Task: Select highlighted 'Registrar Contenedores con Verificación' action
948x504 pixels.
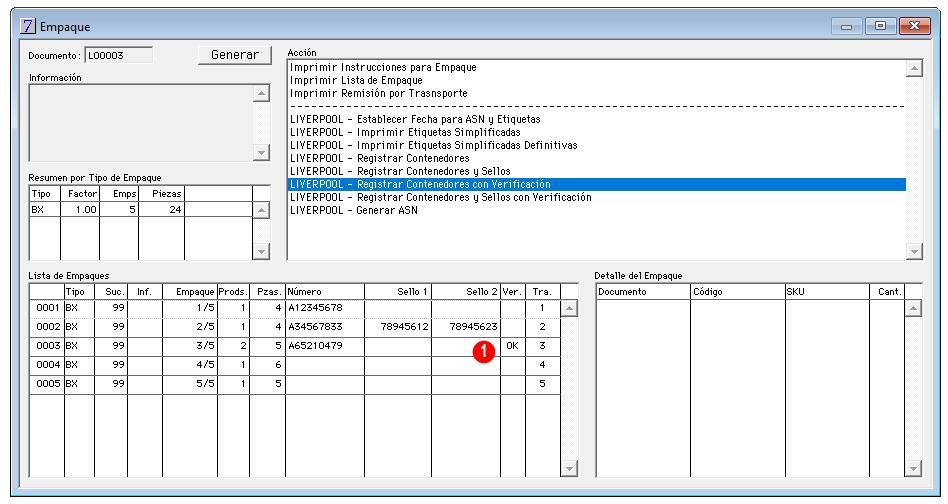Action: click(596, 184)
